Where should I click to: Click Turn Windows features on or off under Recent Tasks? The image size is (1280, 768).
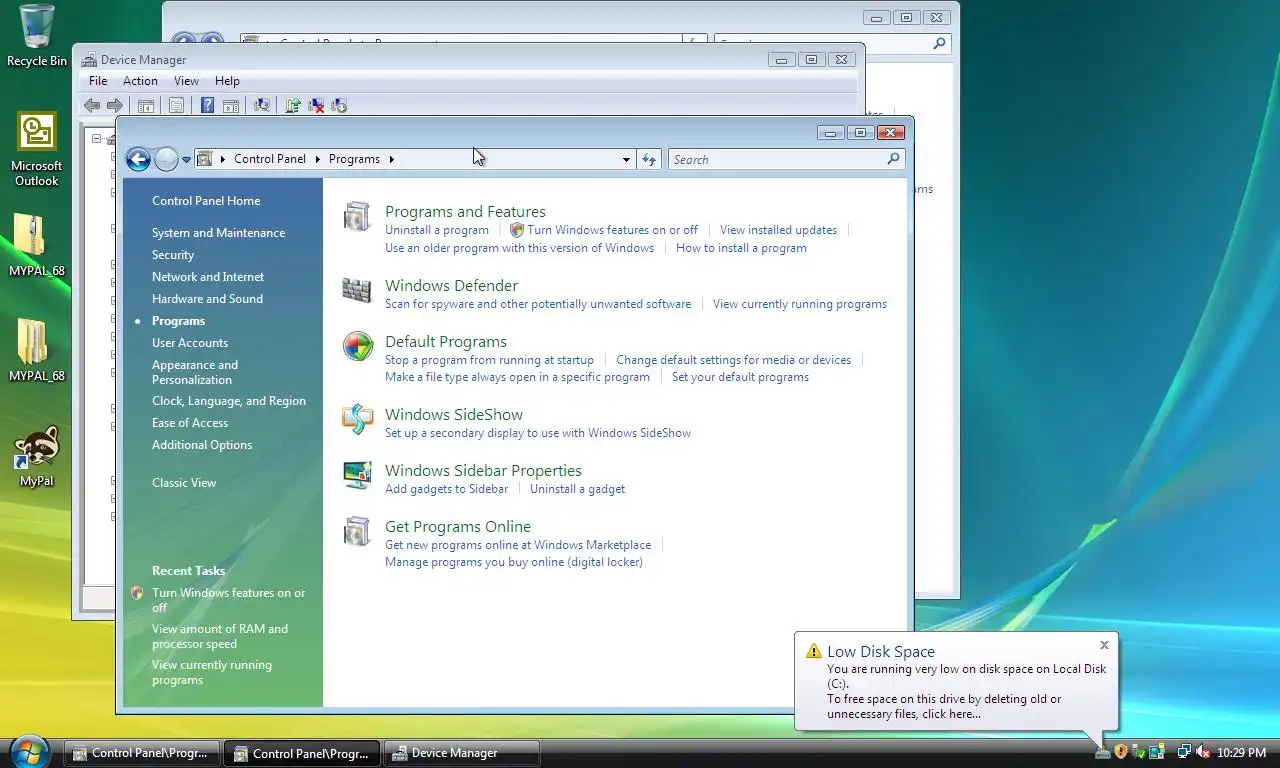click(228, 600)
